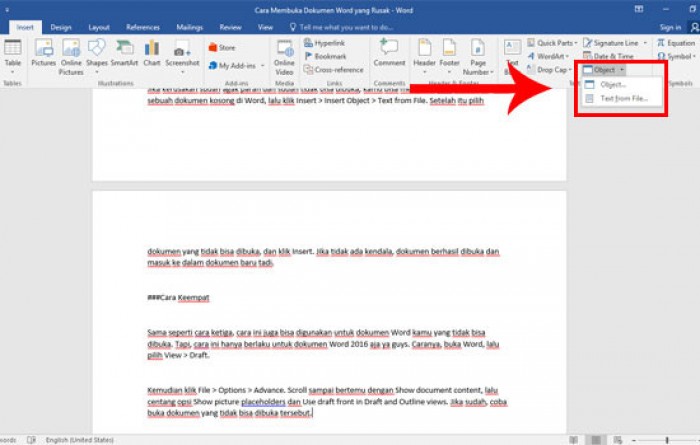
Task: Insert a Chart from the ribbon
Action: 152,53
